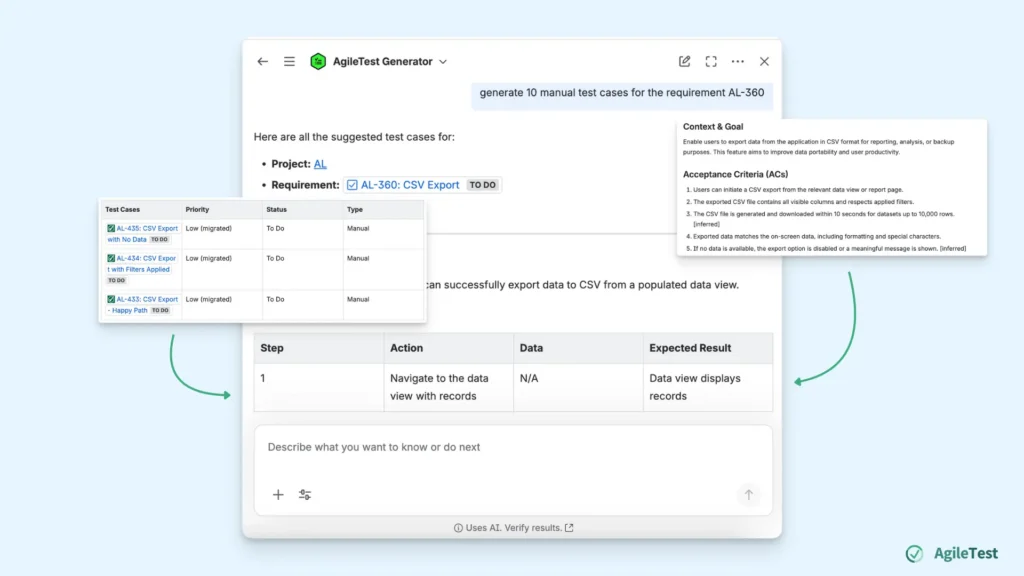Select the 'Navigate to the data view with records' cell
This screenshot has width=1024, height=576.
[448, 387]
